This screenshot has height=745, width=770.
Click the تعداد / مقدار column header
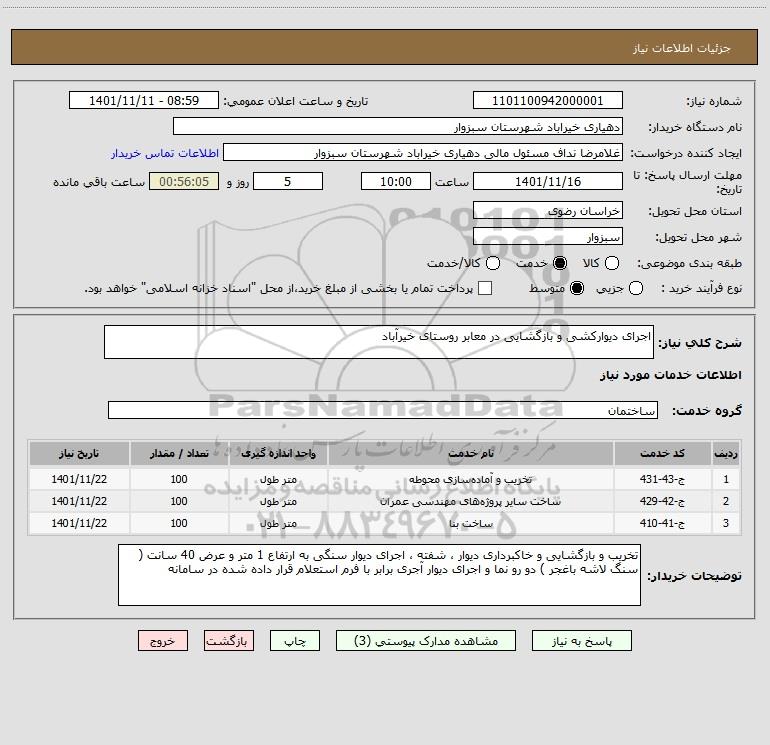click(x=179, y=454)
